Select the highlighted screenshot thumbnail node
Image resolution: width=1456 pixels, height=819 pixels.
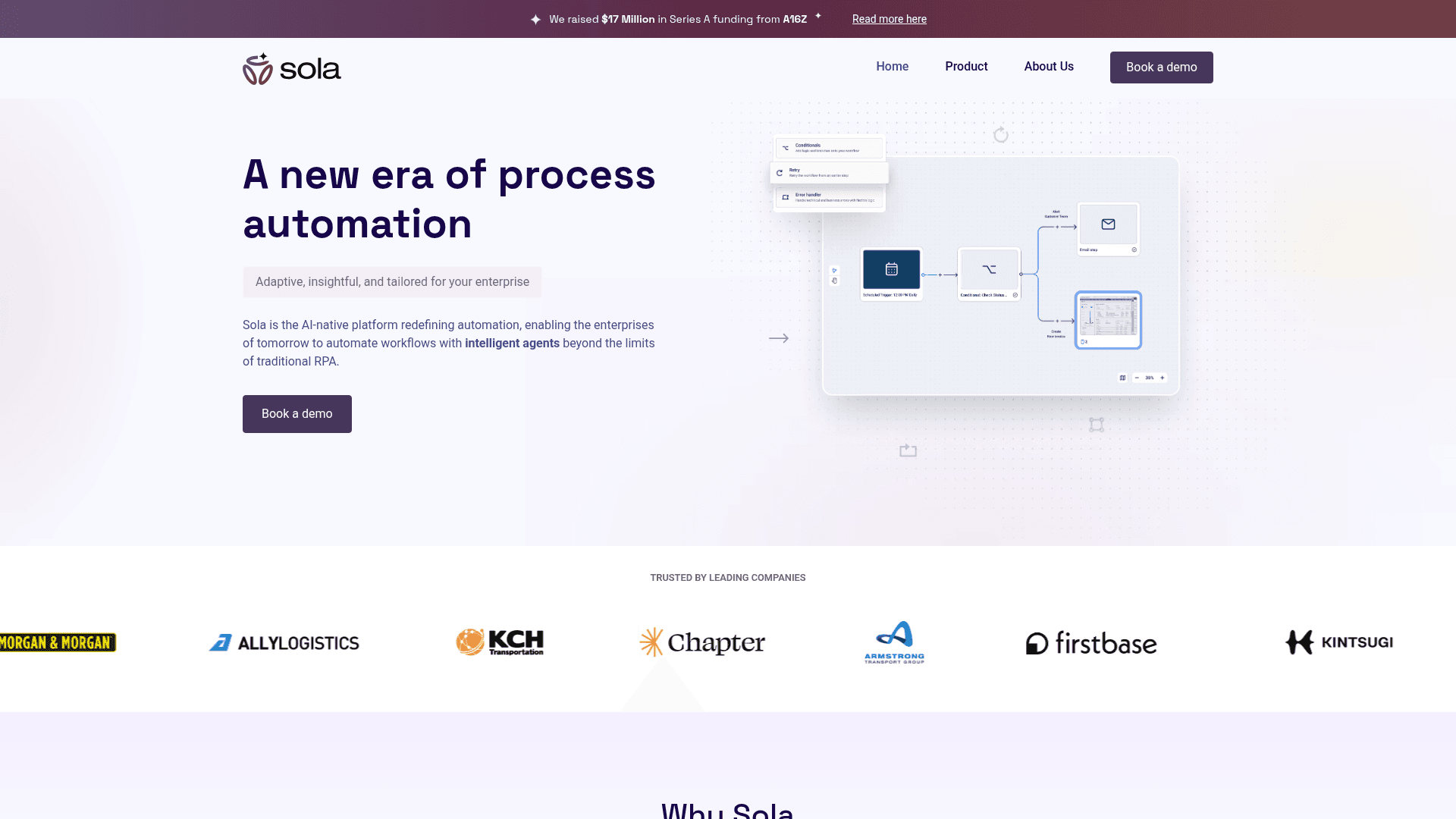[x=1108, y=319]
